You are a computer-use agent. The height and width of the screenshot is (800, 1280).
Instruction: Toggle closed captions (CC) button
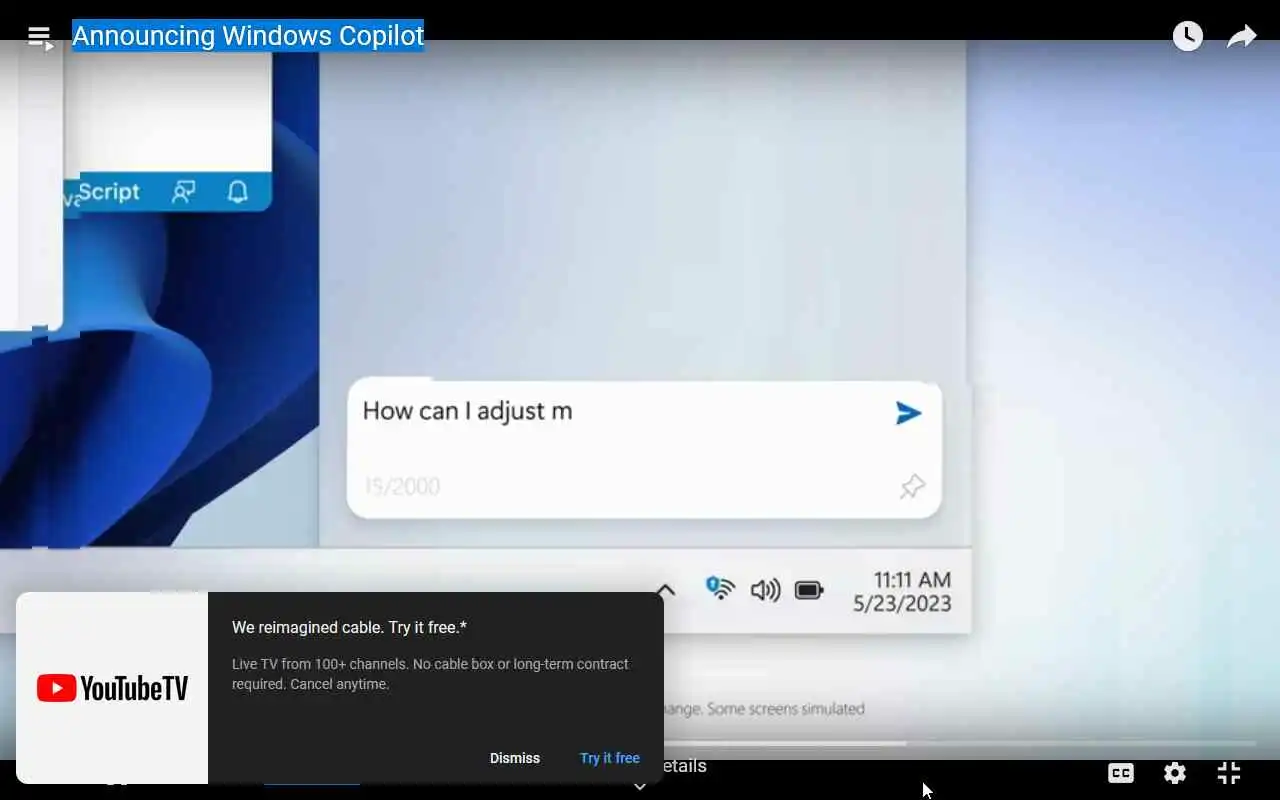1121,773
